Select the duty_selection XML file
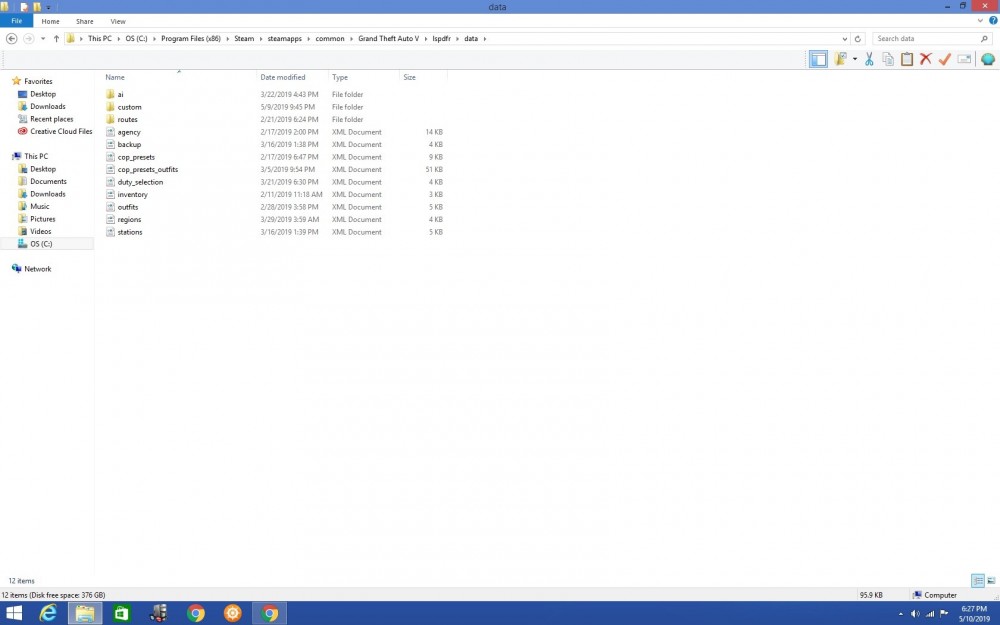1000x625 pixels. pyautogui.click(x=140, y=182)
